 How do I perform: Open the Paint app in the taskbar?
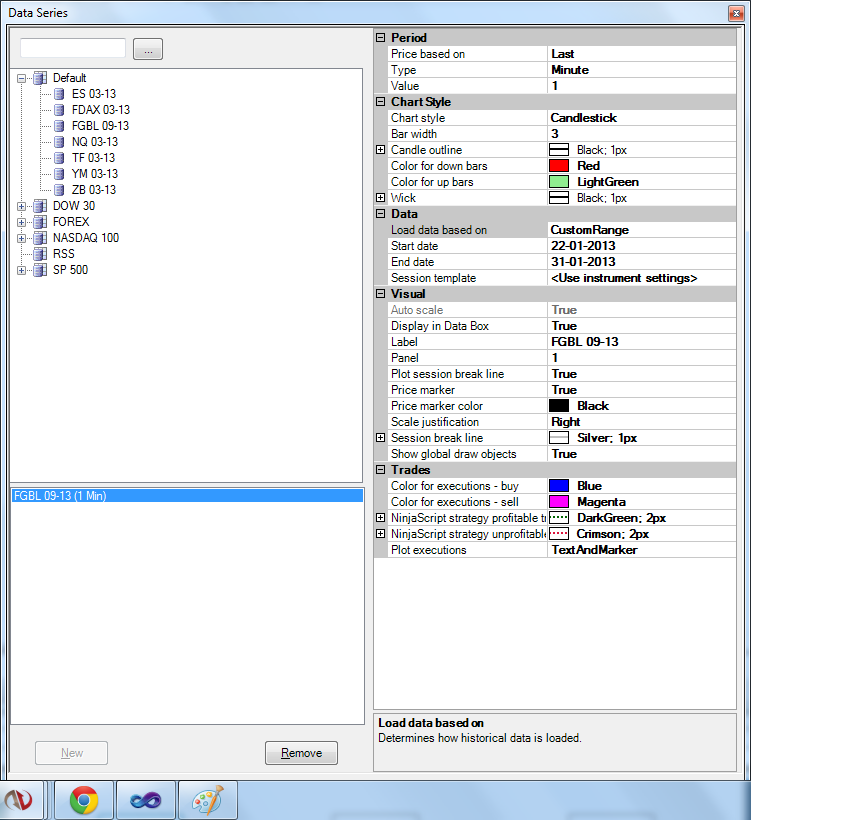[208, 800]
